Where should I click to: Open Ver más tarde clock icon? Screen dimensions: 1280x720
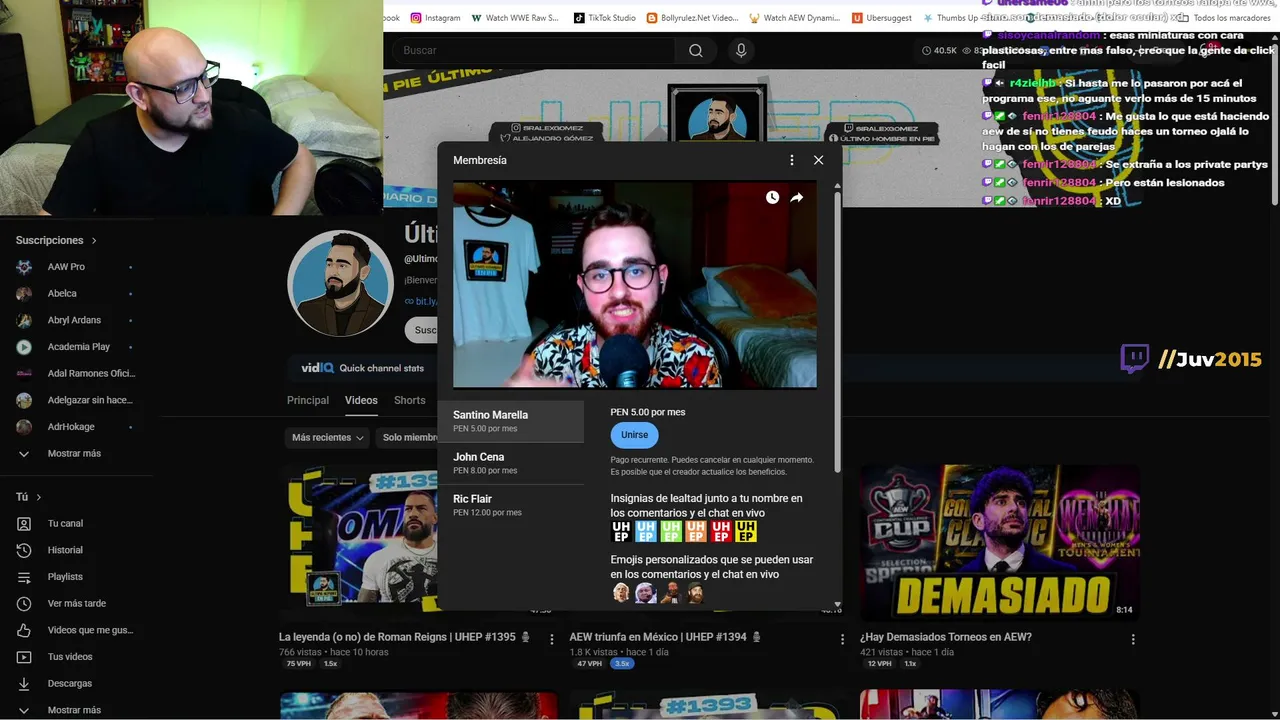click(x=24, y=604)
